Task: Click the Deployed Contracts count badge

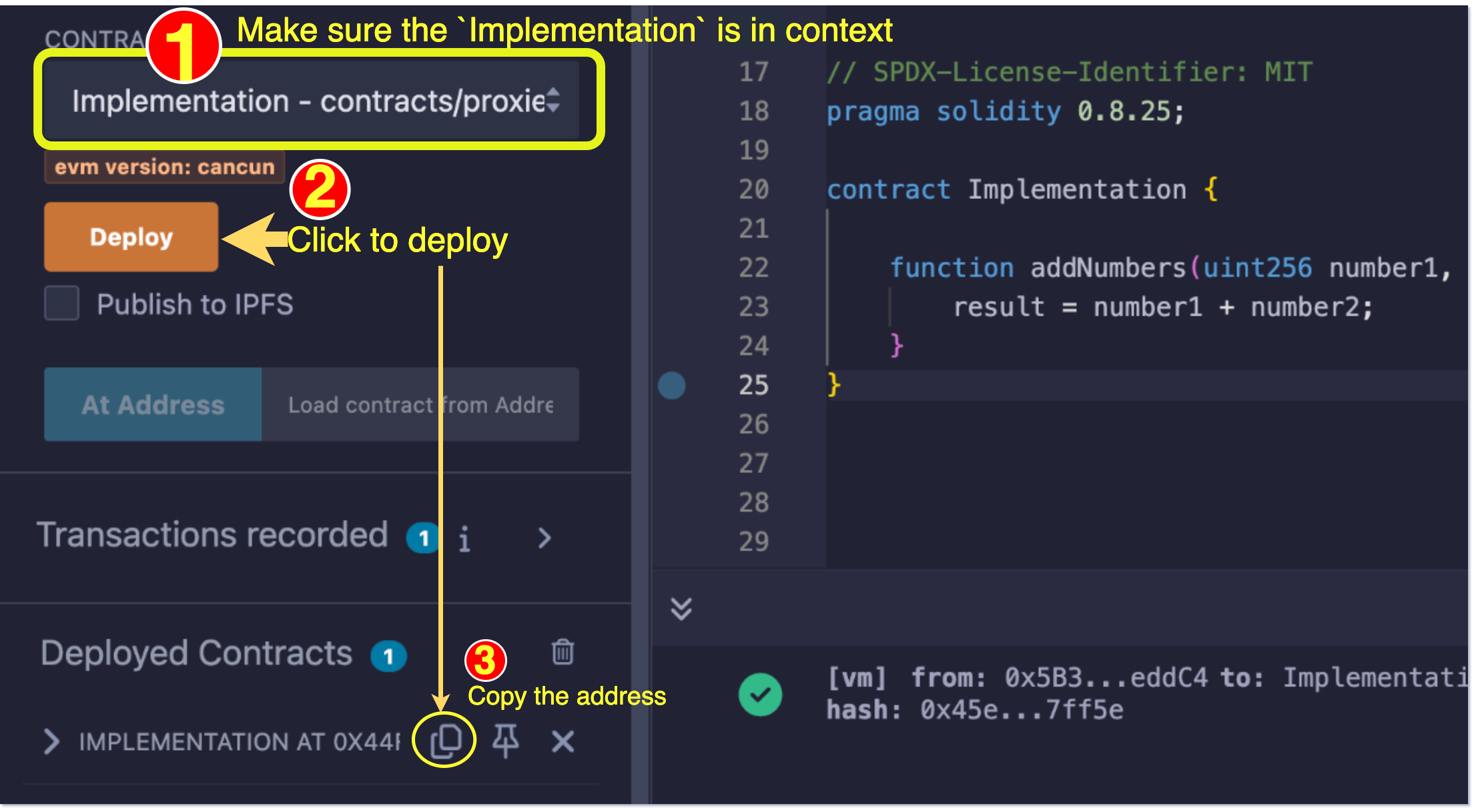Action: [x=389, y=656]
